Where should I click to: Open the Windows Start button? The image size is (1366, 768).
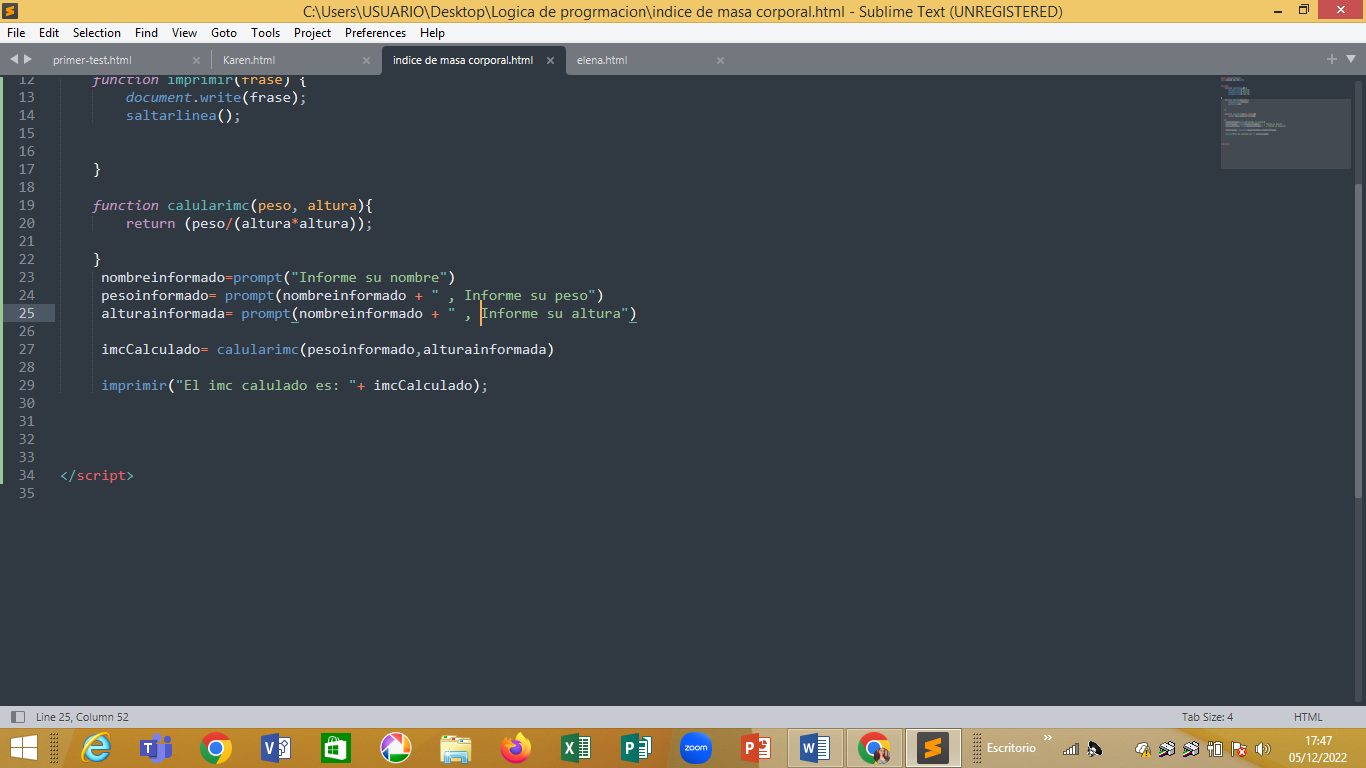[23, 748]
